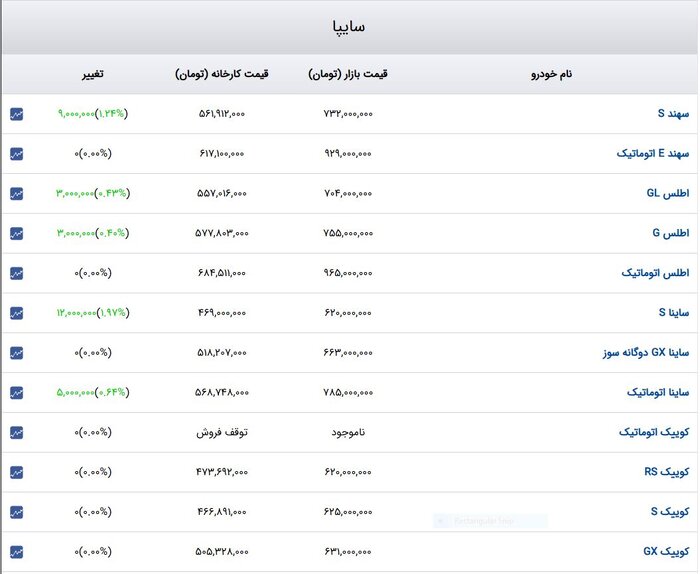Click the سایپا table title

click(348, 27)
